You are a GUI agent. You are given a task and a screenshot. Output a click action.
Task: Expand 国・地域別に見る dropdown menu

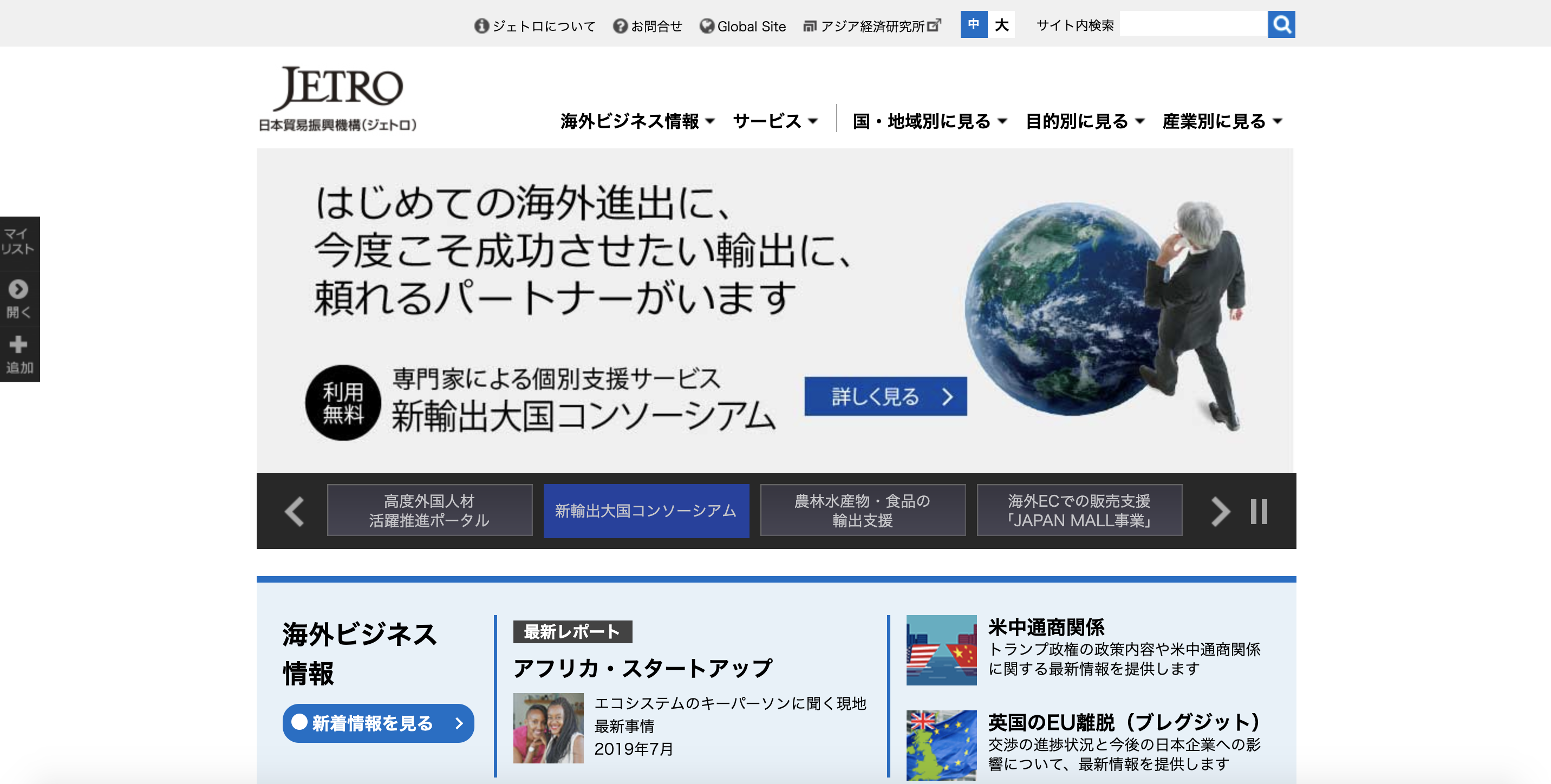[x=930, y=121]
